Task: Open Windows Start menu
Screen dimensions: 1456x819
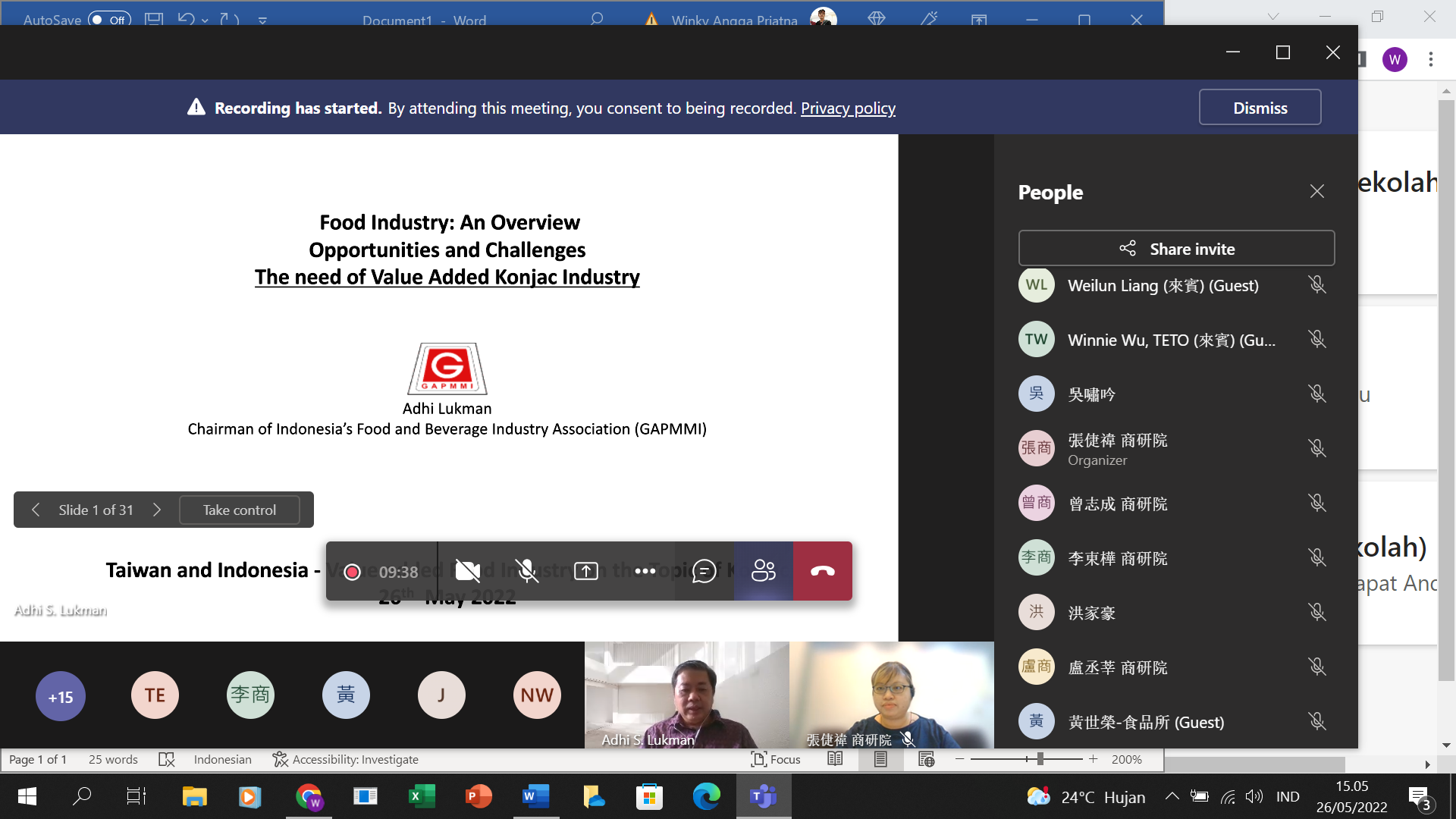Action: tap(27, 796)
